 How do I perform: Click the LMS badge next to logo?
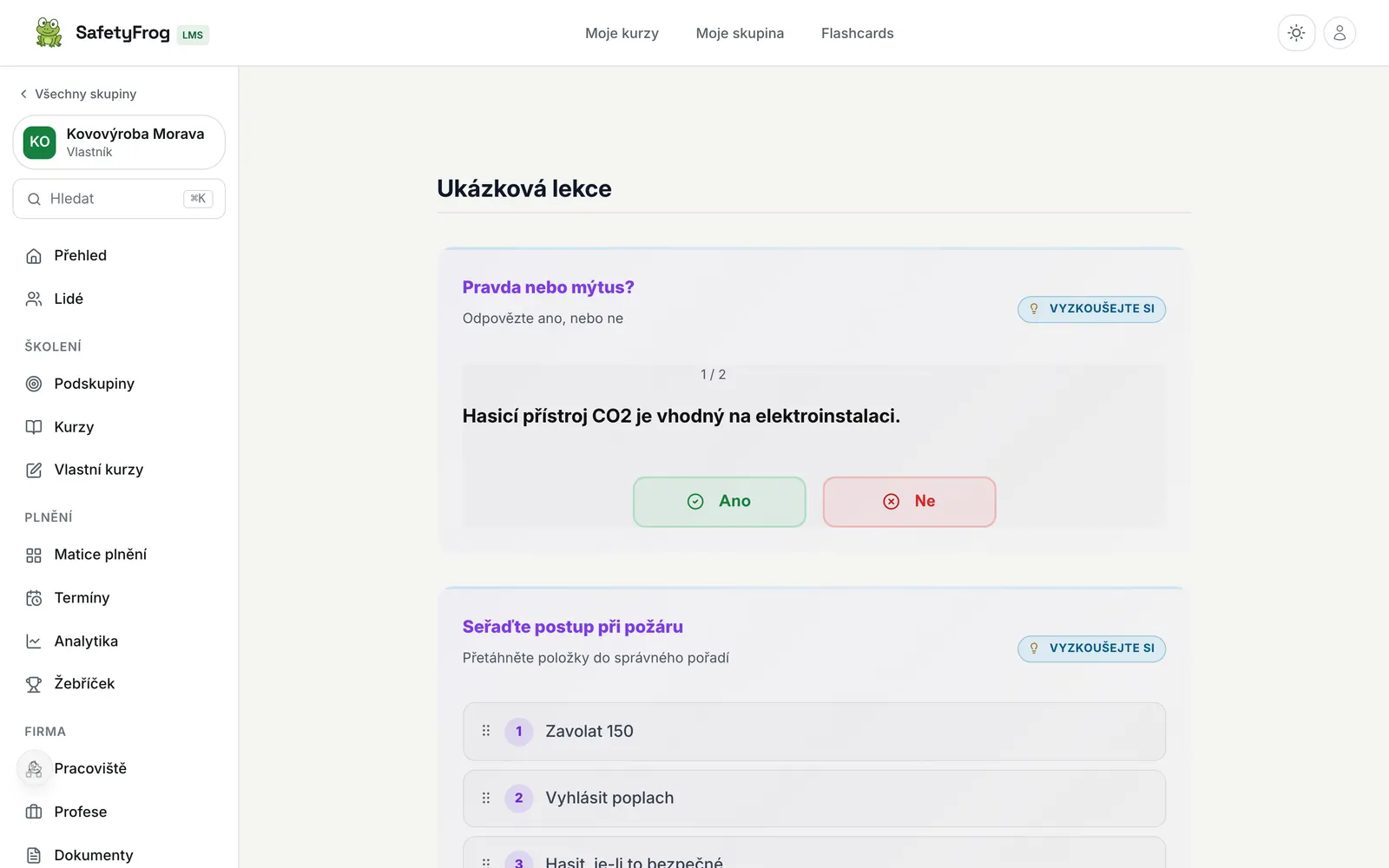click(193, 35)
